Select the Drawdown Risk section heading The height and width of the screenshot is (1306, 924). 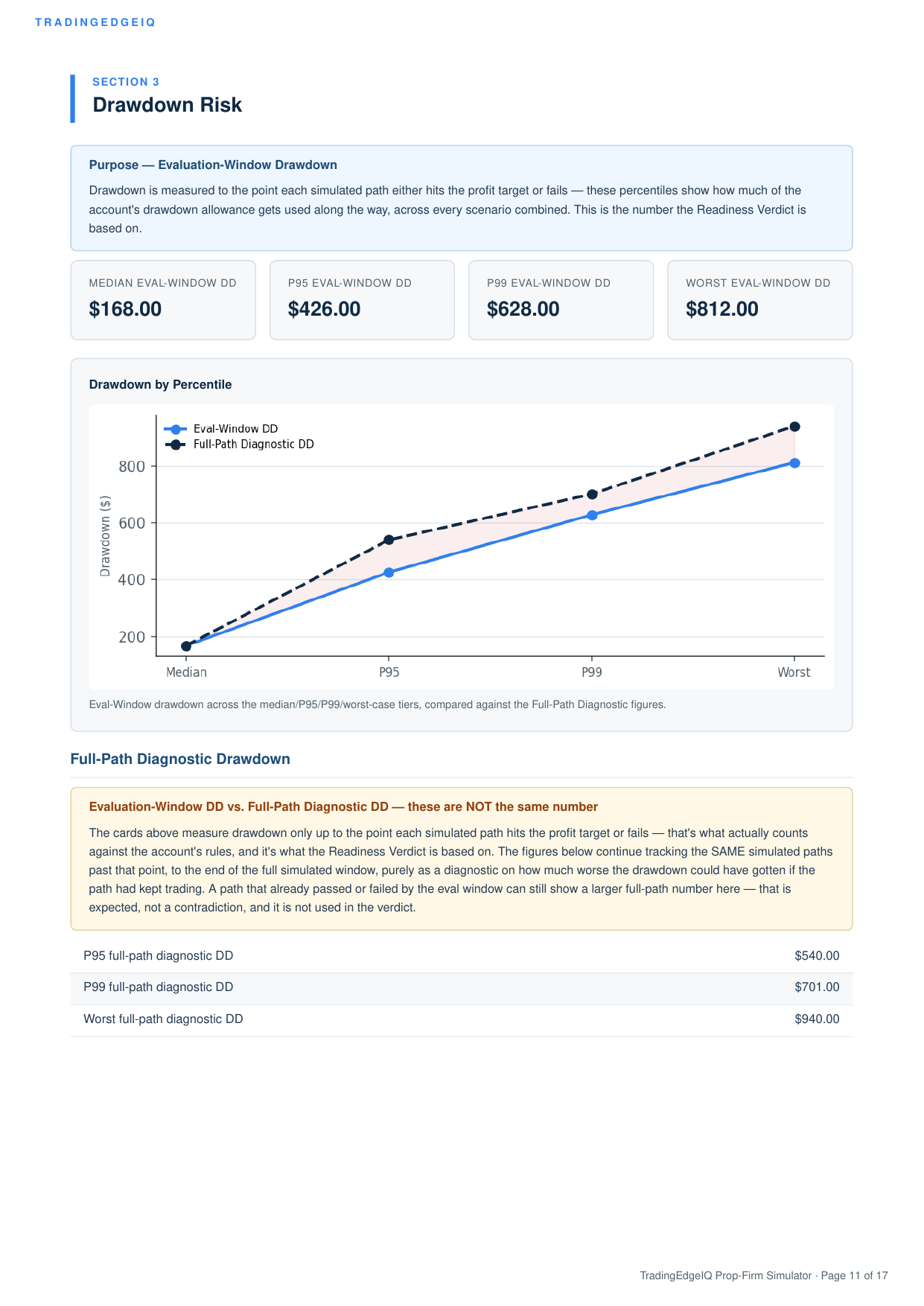pyautogui.click(x=167, y=105)
